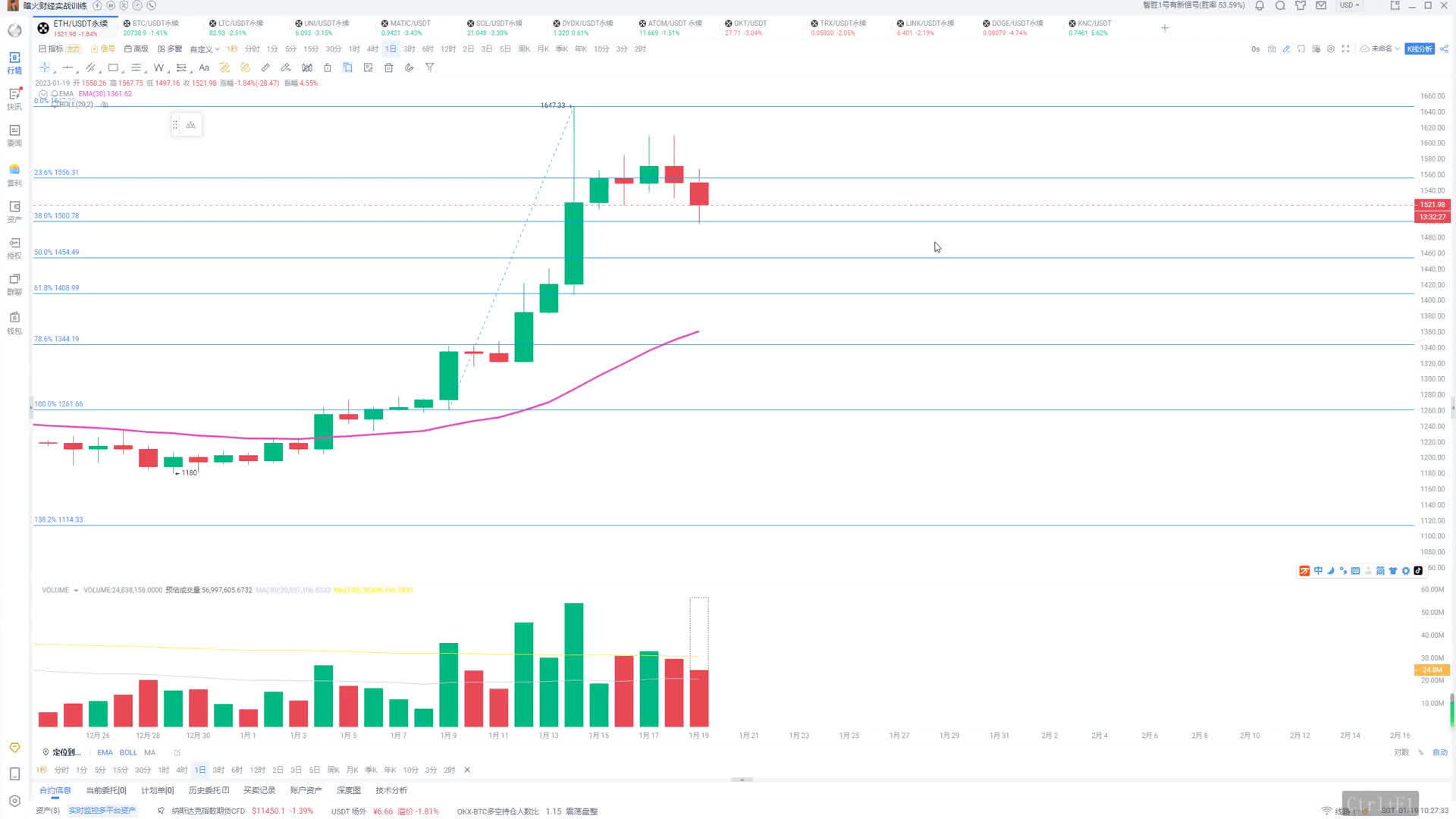Toggle the BOLL indicator at chart bottom
Image resolution: width=1456 pixels, height=819 pixels.
128,753
